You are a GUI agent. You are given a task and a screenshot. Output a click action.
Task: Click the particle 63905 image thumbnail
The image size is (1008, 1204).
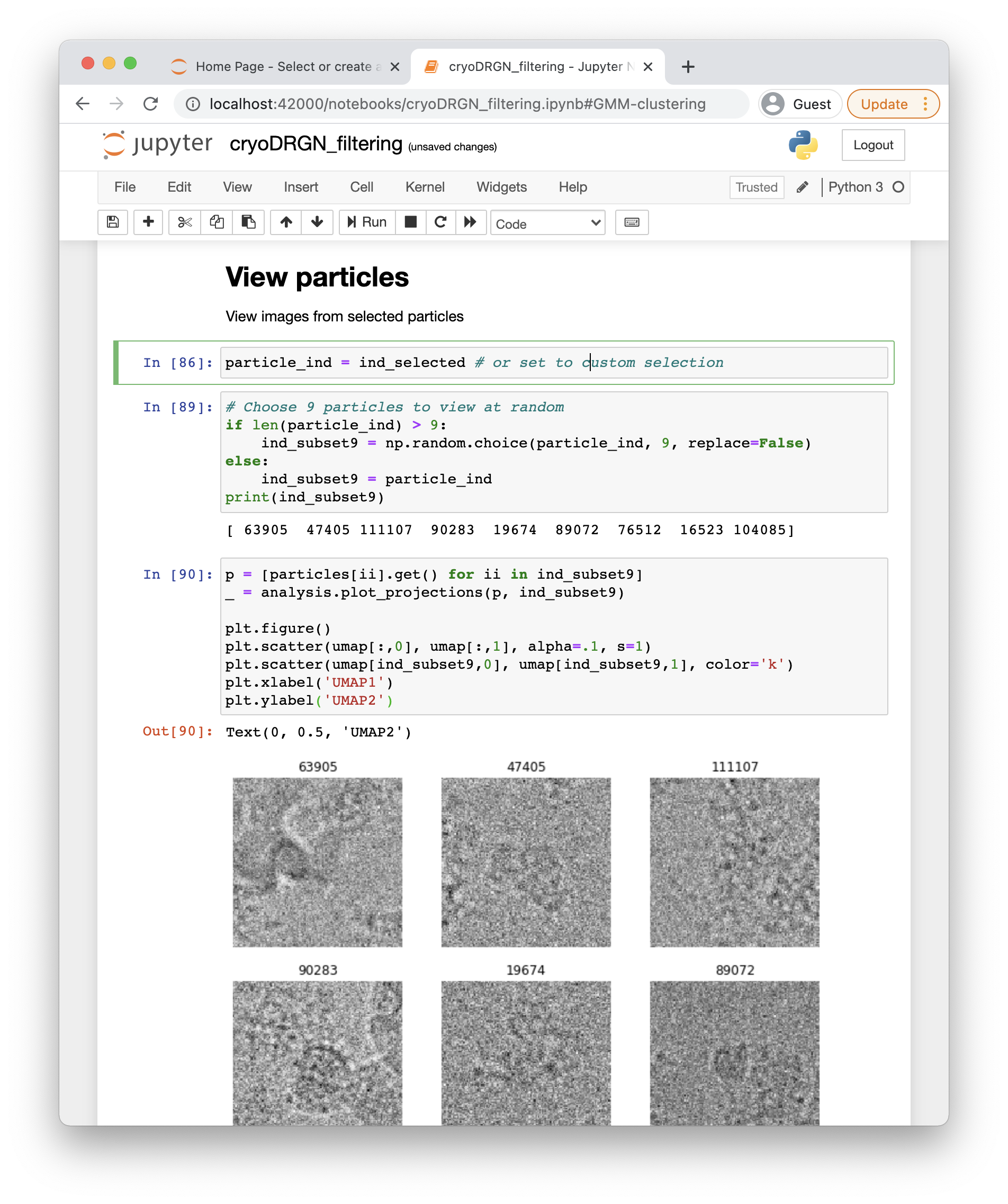coord(317,862)
